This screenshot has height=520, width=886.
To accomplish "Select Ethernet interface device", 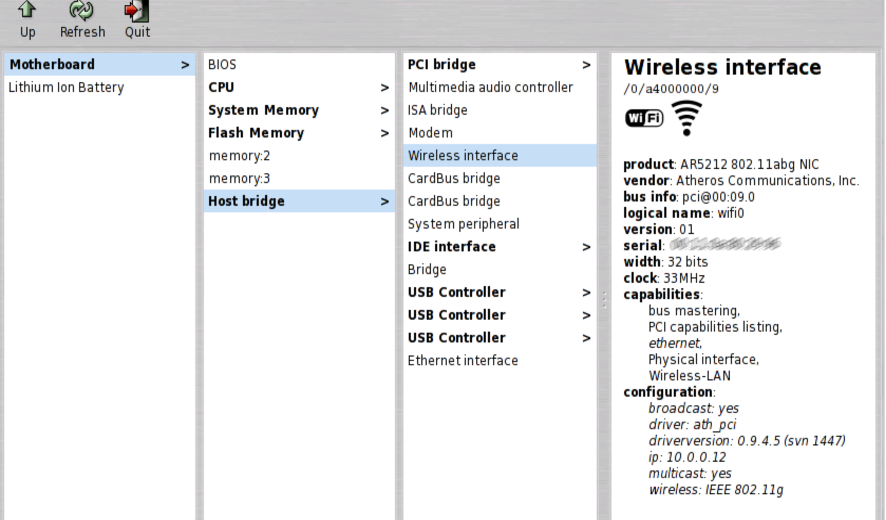I will [x=462, y=361].
